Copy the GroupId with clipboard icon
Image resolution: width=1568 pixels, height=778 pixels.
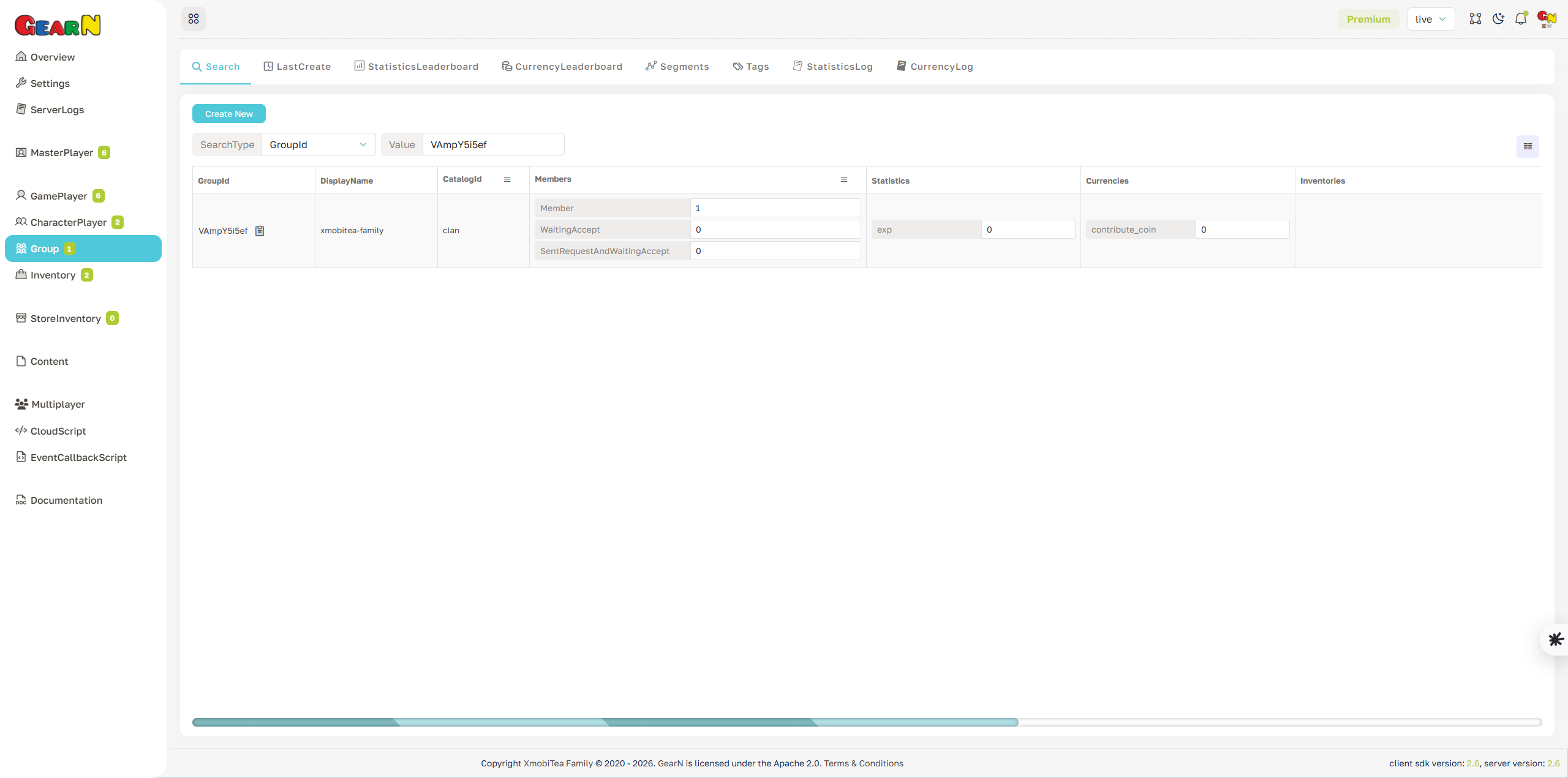pyautogui.click(x=259, y=230)
